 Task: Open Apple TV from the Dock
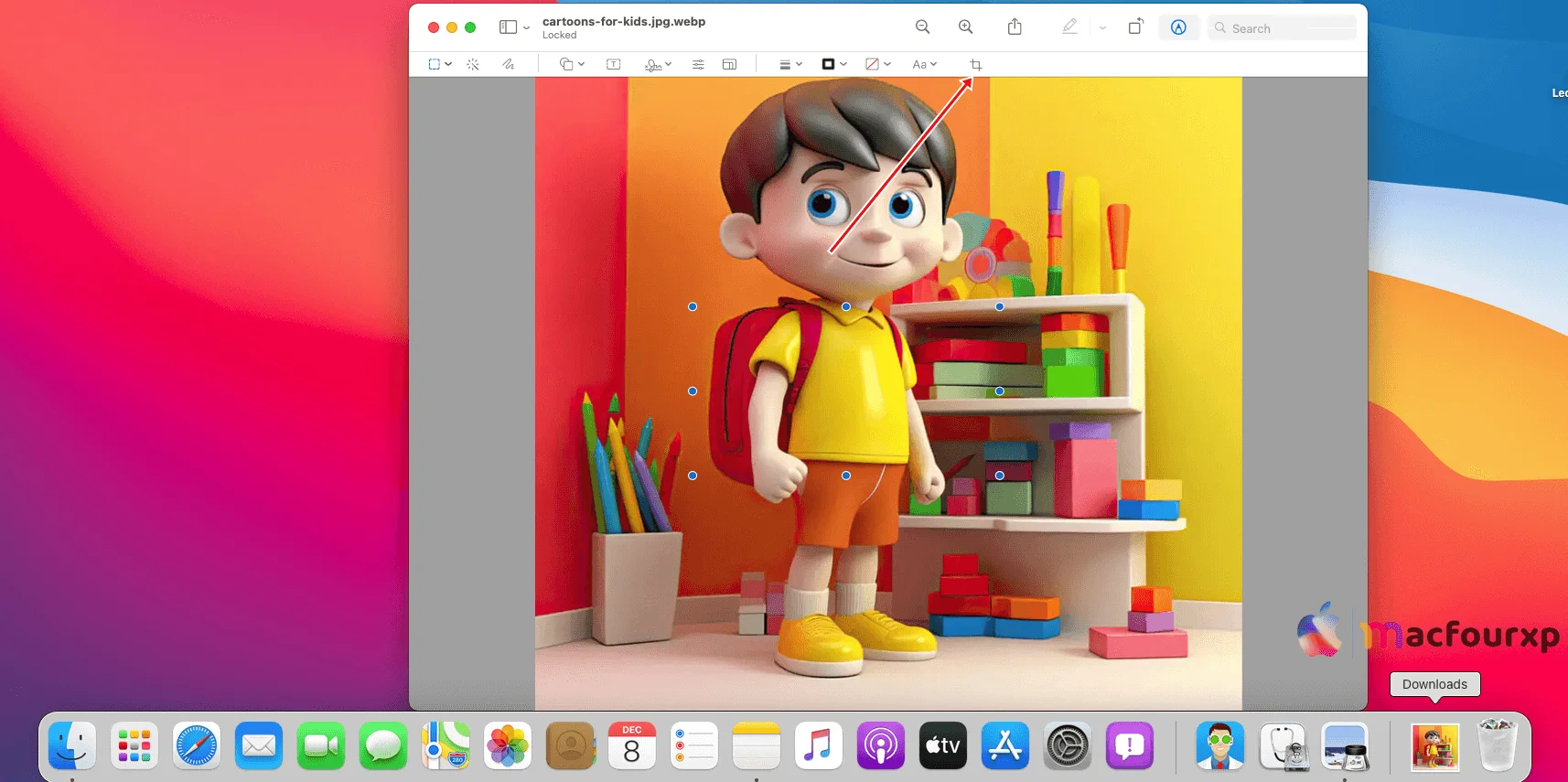pyautogui.click(x=943, y=745)
